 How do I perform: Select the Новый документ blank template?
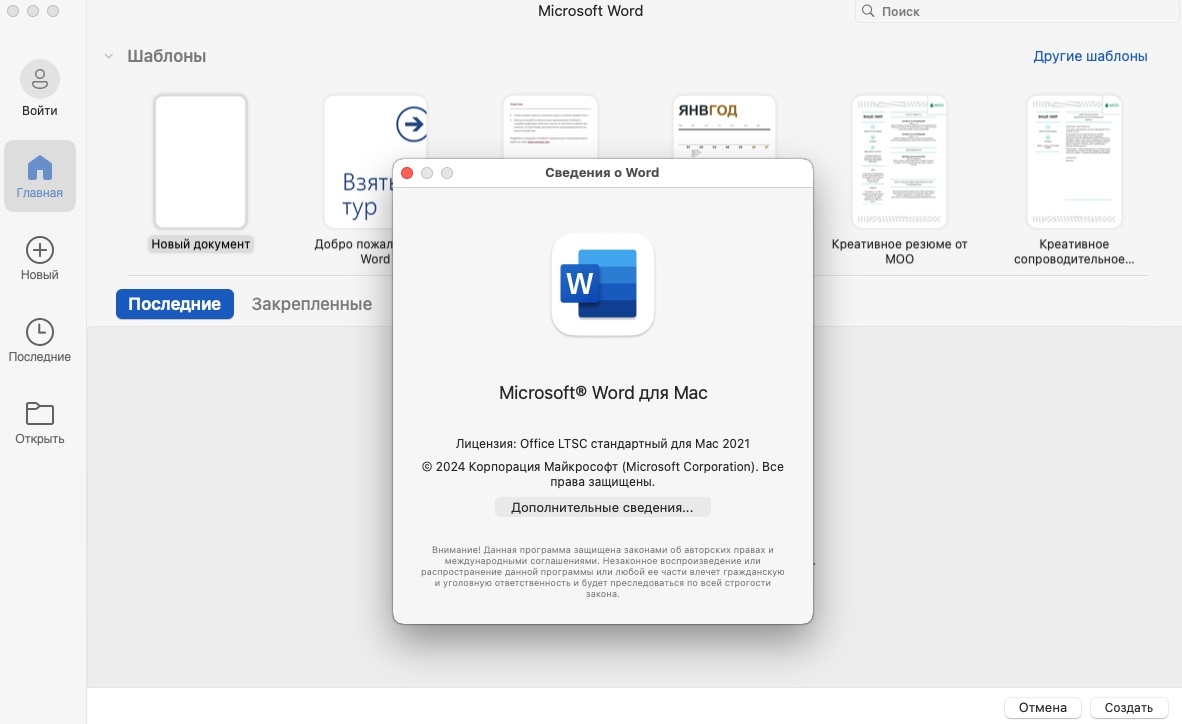200,162
